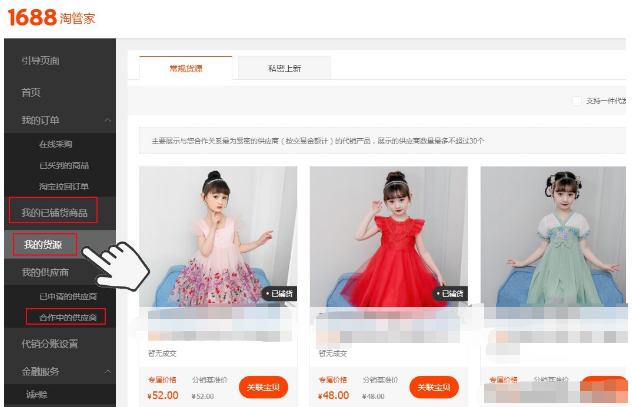Click 关联宝贝 for the ¥52.00 product
This screenshot has width=632, height=407.
[x=263, y=387]
